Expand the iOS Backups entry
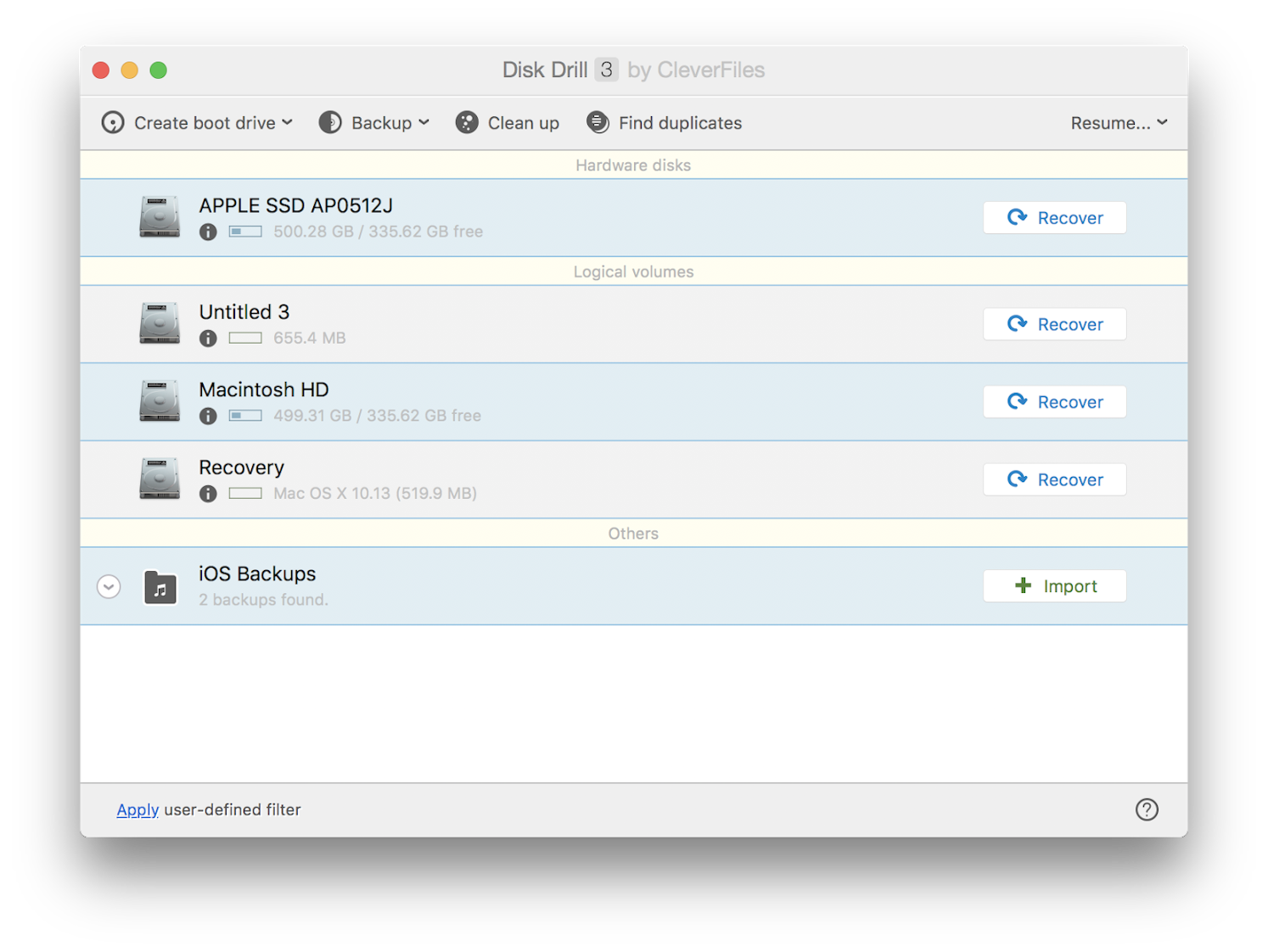Image resolution: width=1268 pixels, height=952 pixels. (x=108, y=585)
